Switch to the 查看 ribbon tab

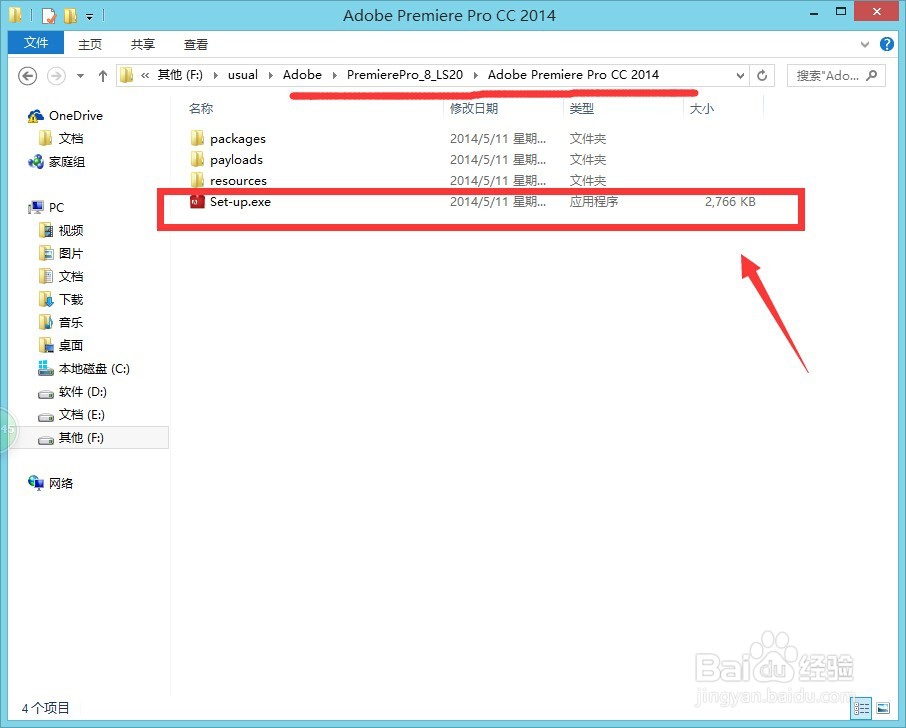[196, 43]
